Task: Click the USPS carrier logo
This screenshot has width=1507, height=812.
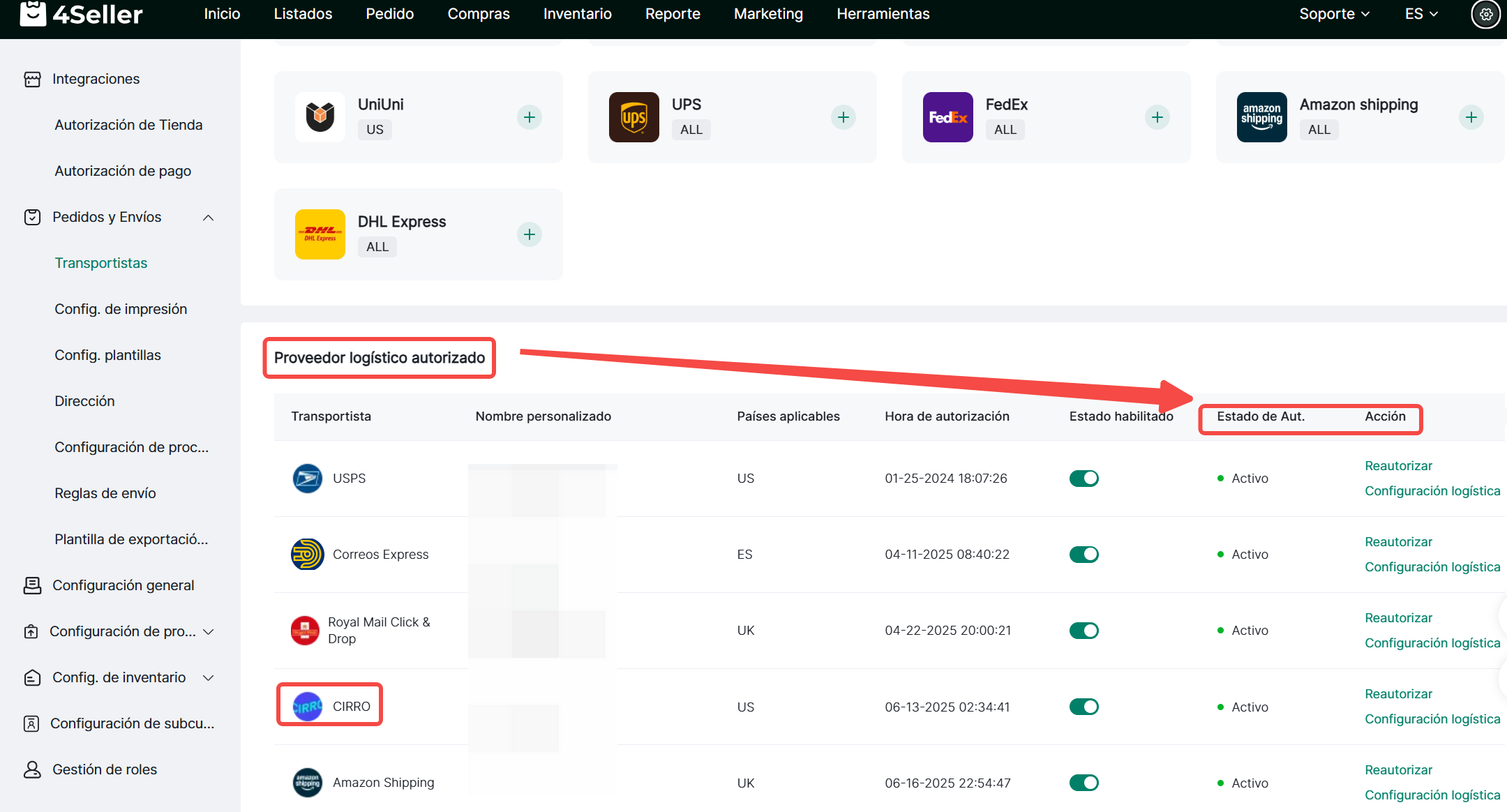Action: pos(307,479)
